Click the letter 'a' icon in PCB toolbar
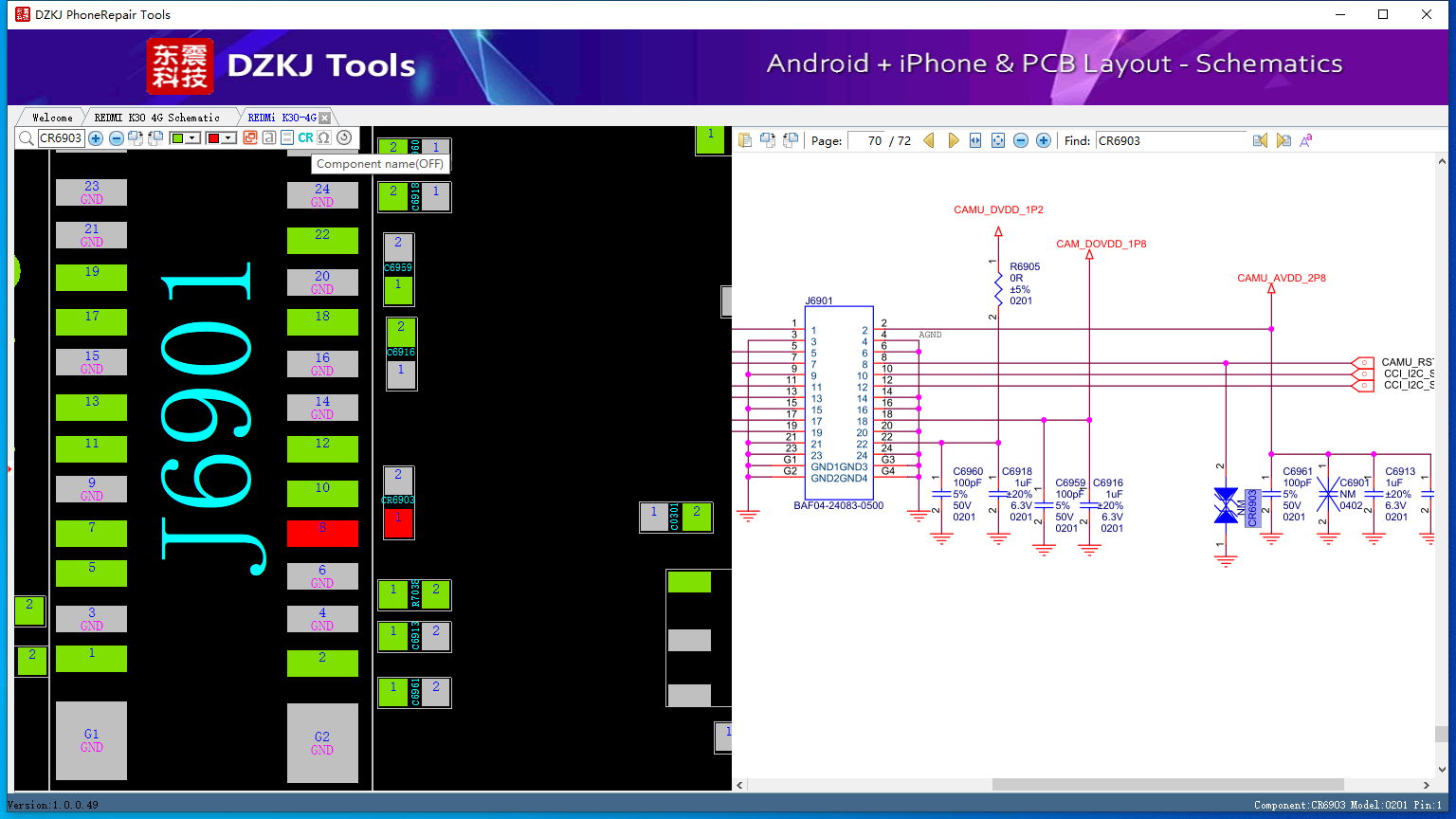Screen dimensions: 1456x819 click(x=269, y=138)
